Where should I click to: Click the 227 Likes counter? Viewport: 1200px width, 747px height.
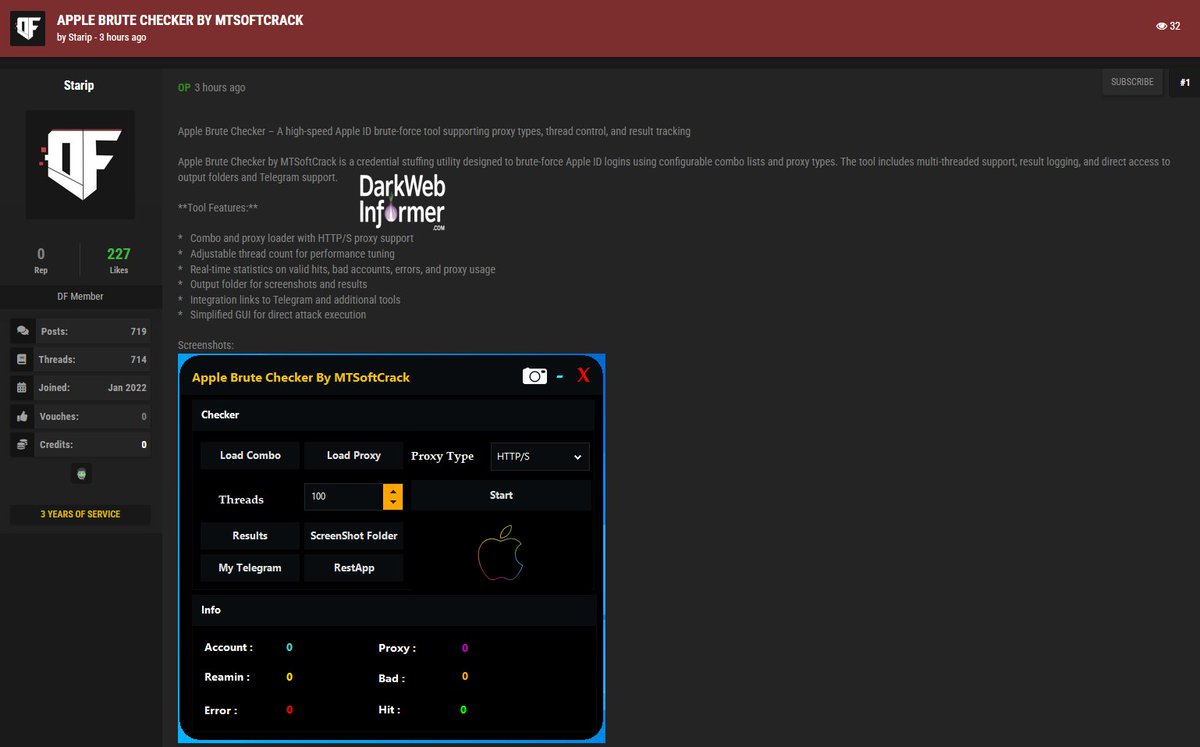point(119,260)
